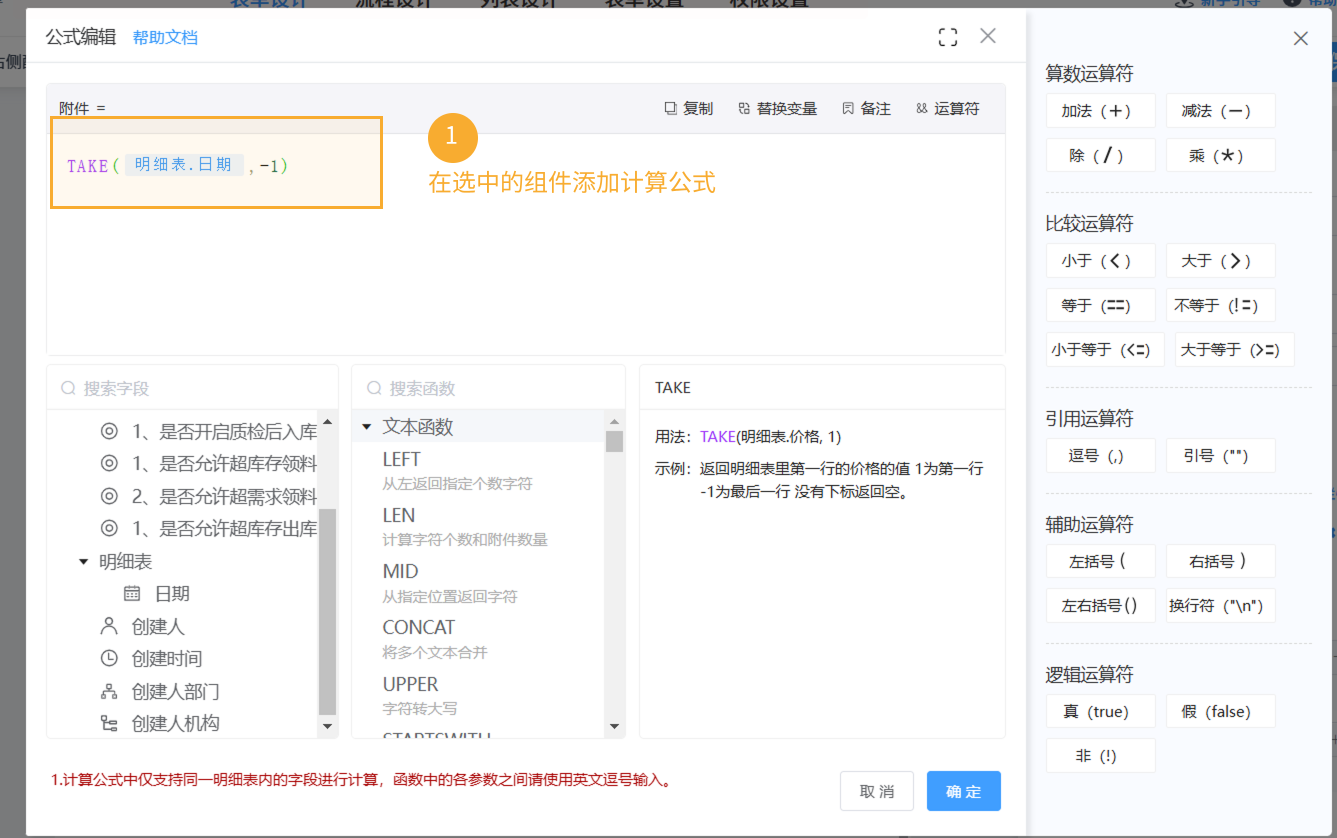Insert 不等于 (!=) operator

coord(1220,305)
